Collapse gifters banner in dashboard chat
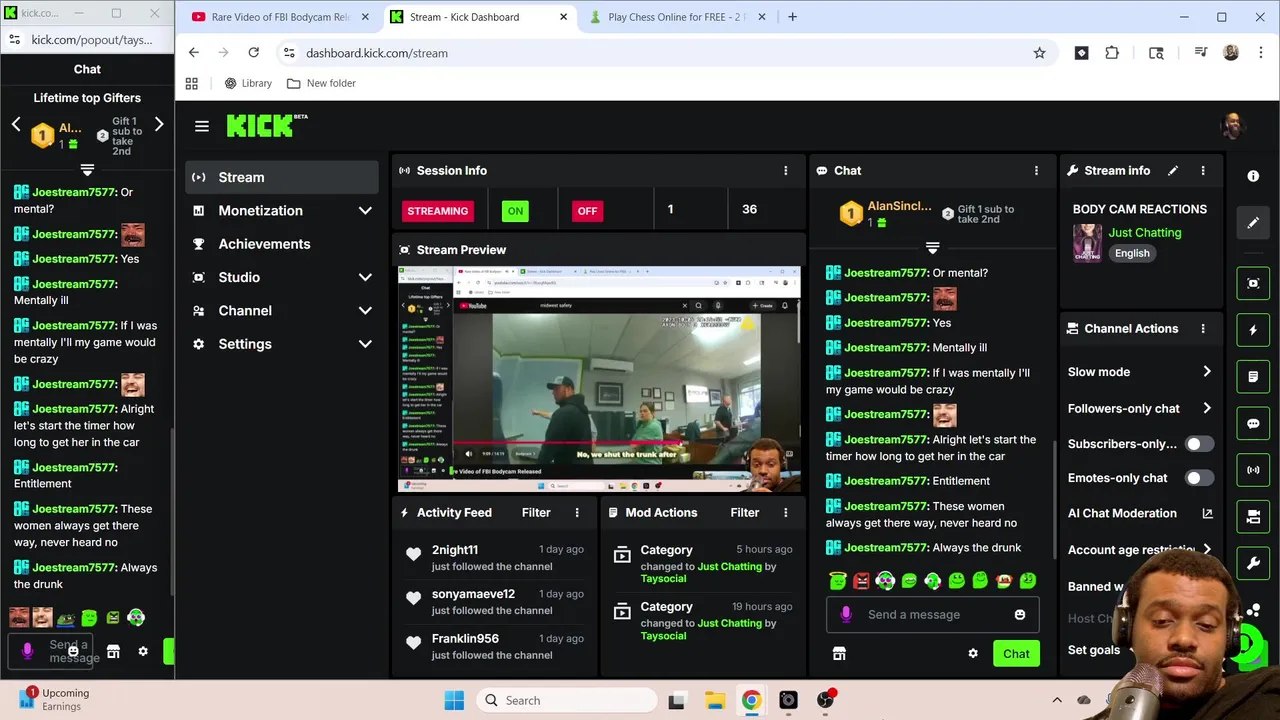This screenshot has height=720, width=1280. pyautogui.click(x=932, y=248)
